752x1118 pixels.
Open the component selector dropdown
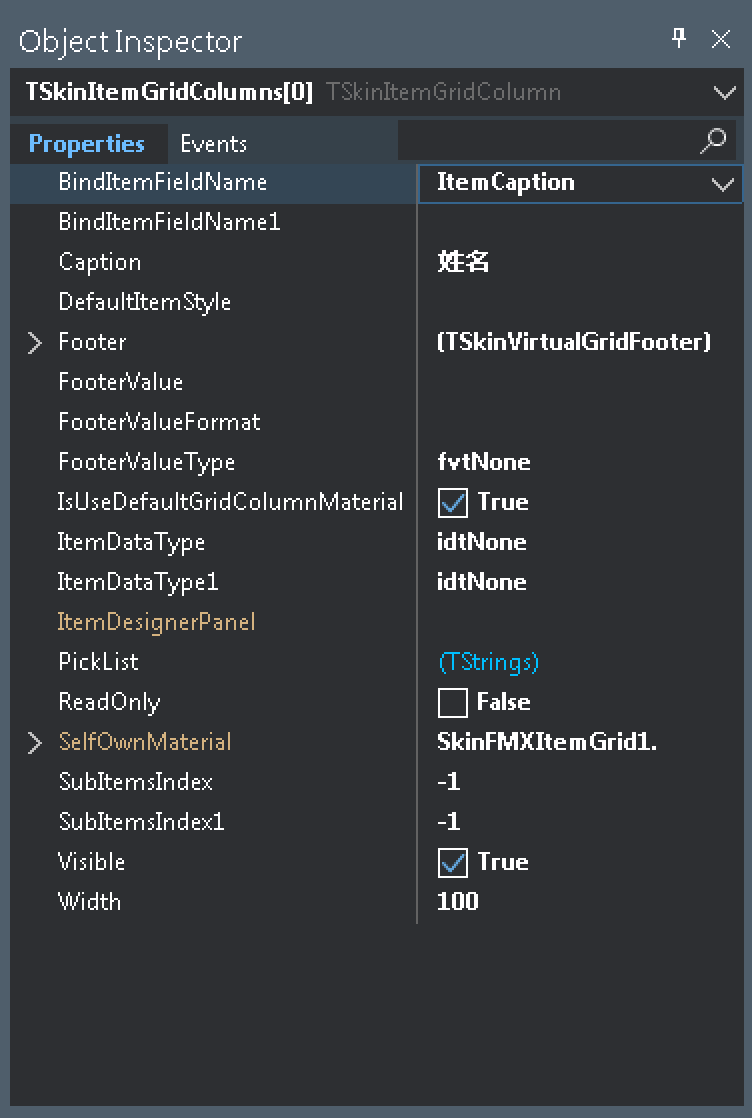click(x=725, y=93)
